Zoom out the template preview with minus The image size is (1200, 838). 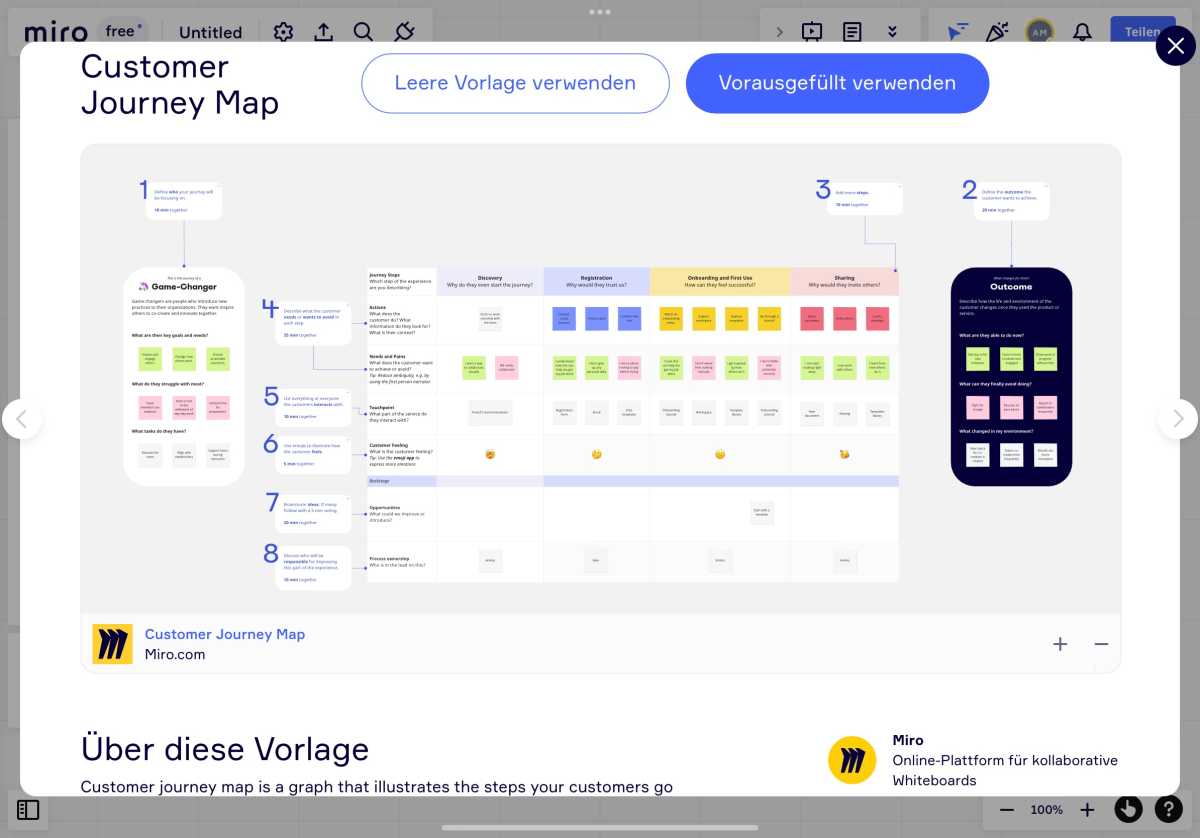coord(1101,644)
